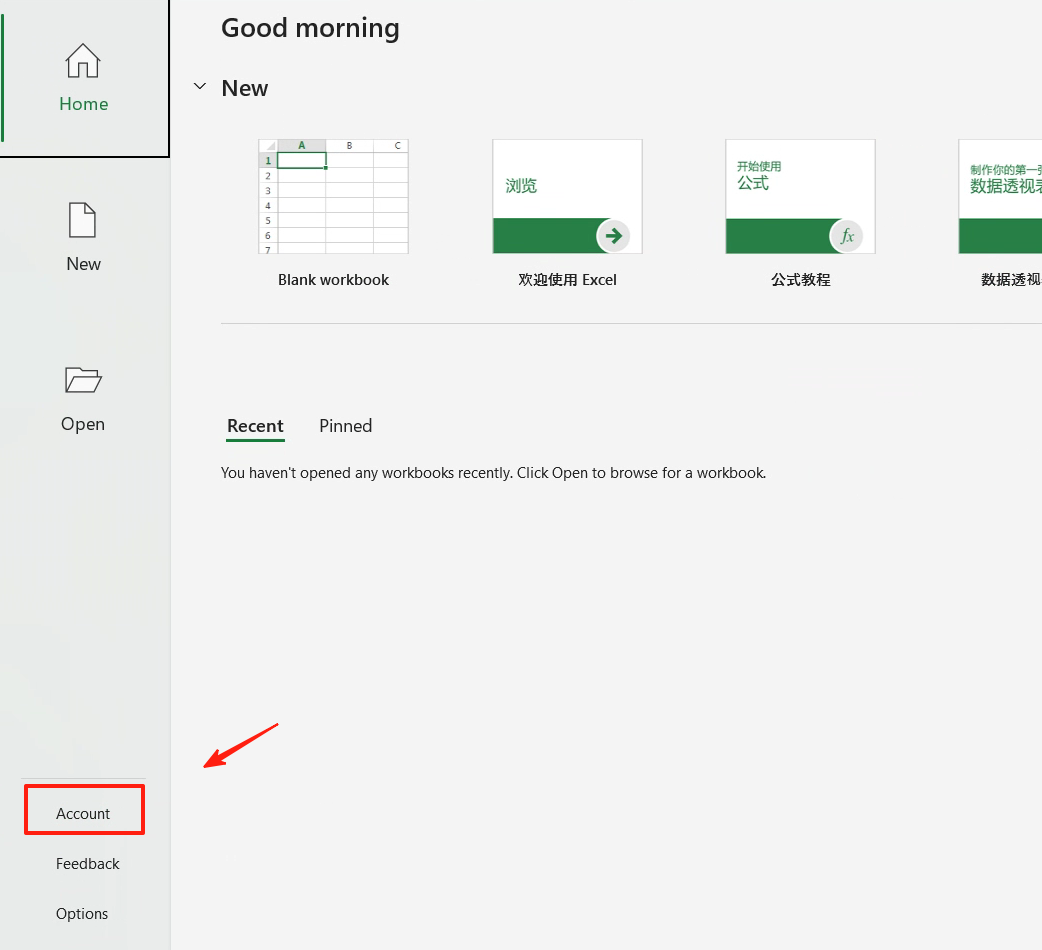Open the Blank workbook grid thumbnail
Image resolution: width=1042 pixels, height=950 pixels.
333,196
